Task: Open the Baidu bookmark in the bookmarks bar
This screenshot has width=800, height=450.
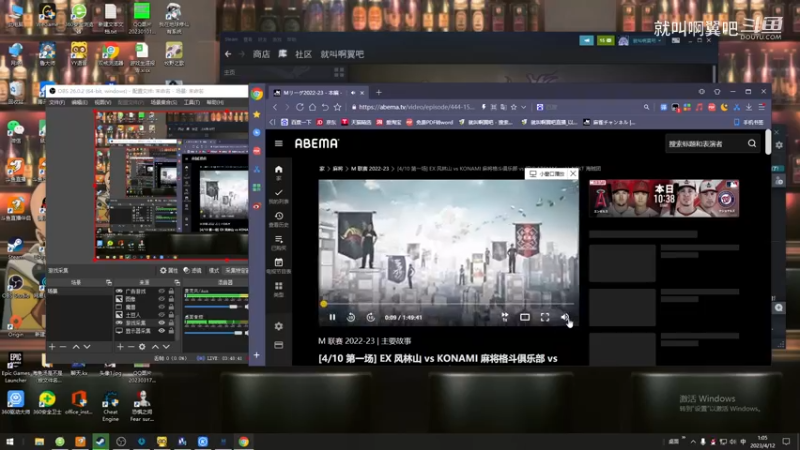Action: (x=296, y=122)
